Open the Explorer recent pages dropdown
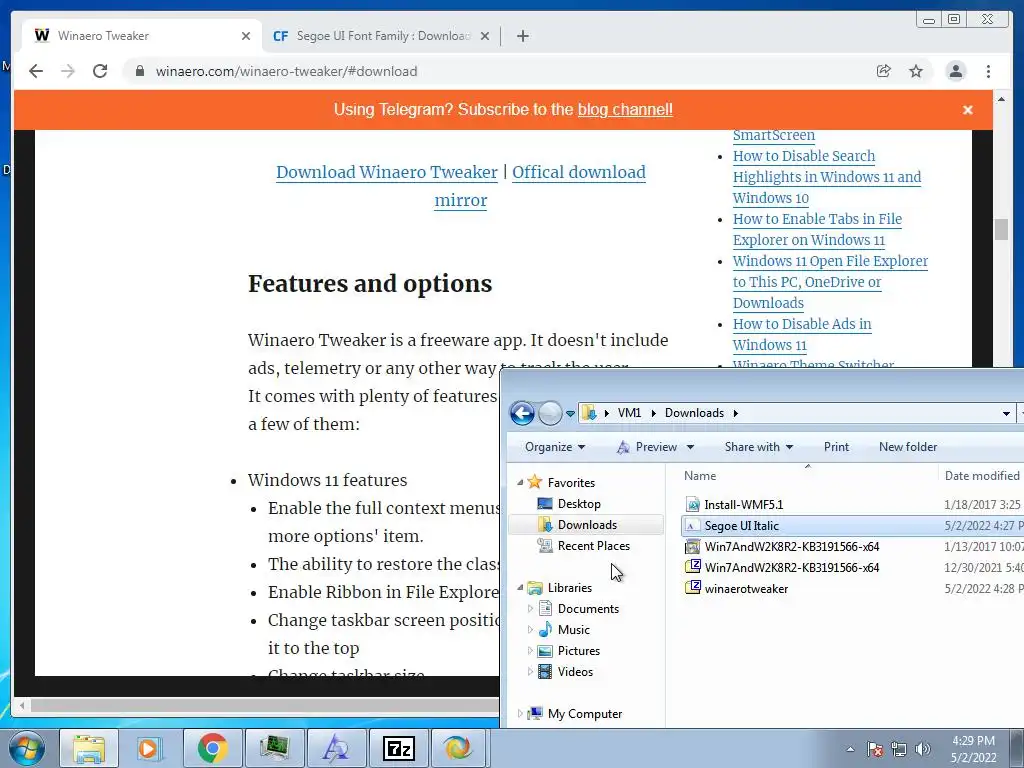Viewport: 1024px width, 768px height. tap(570, 413)
